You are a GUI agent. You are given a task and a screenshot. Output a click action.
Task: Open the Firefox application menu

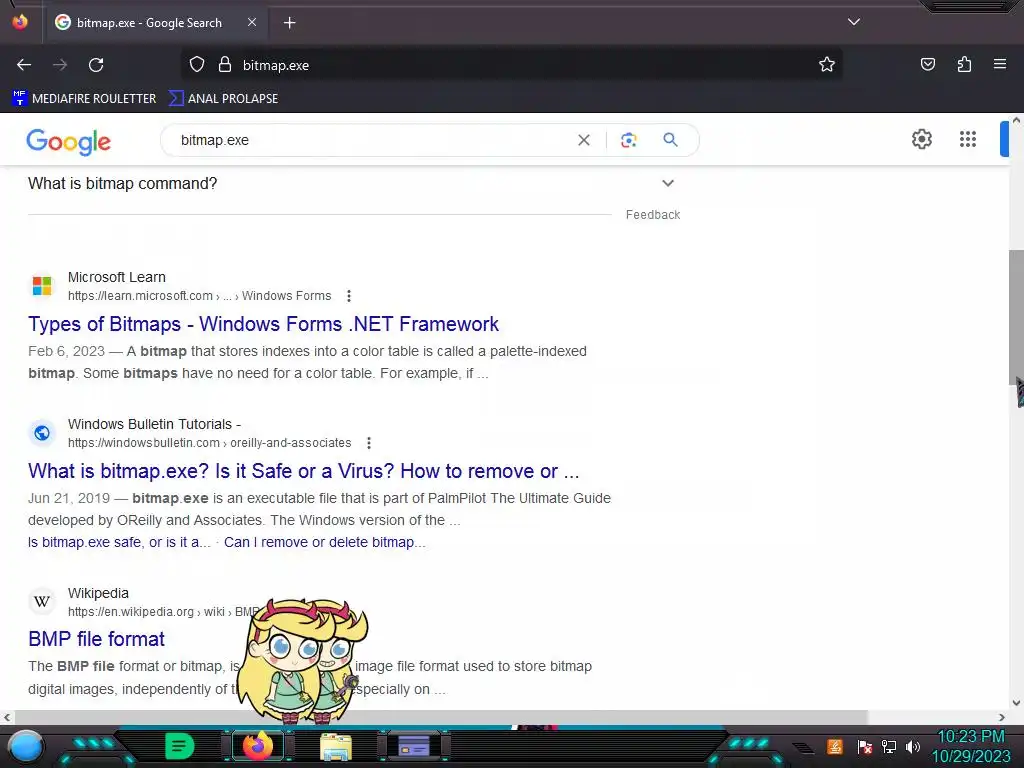coord(1000,64)
